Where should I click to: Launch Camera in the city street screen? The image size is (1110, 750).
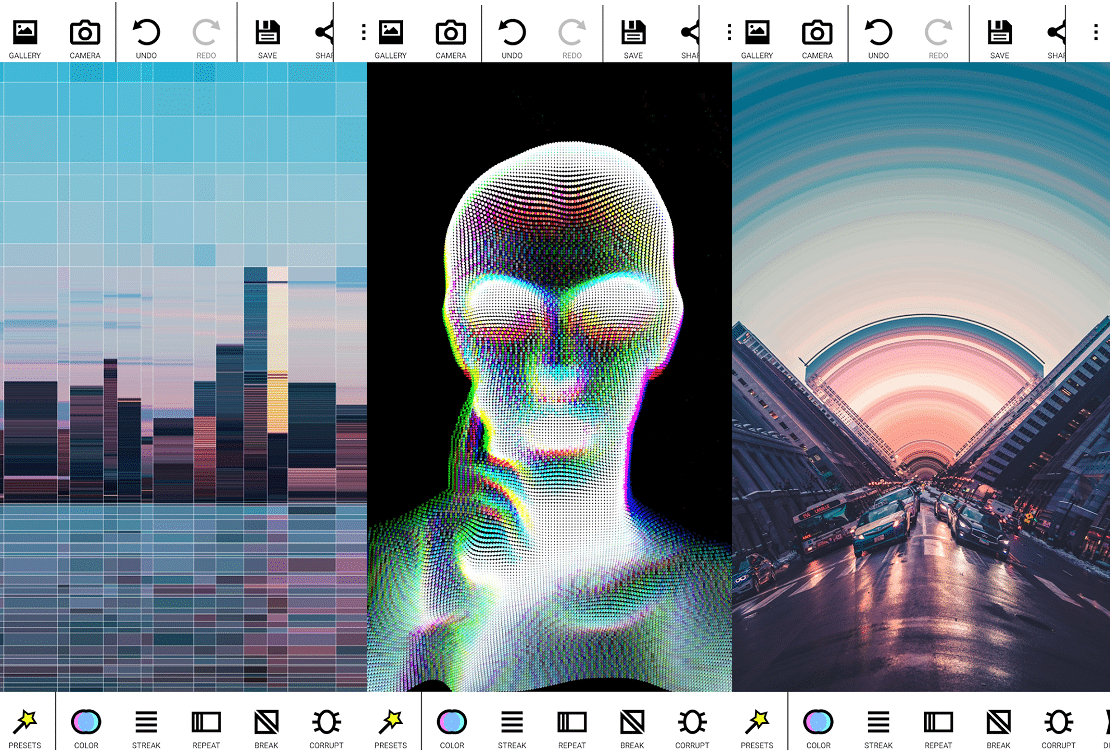[x=817, y=39]
